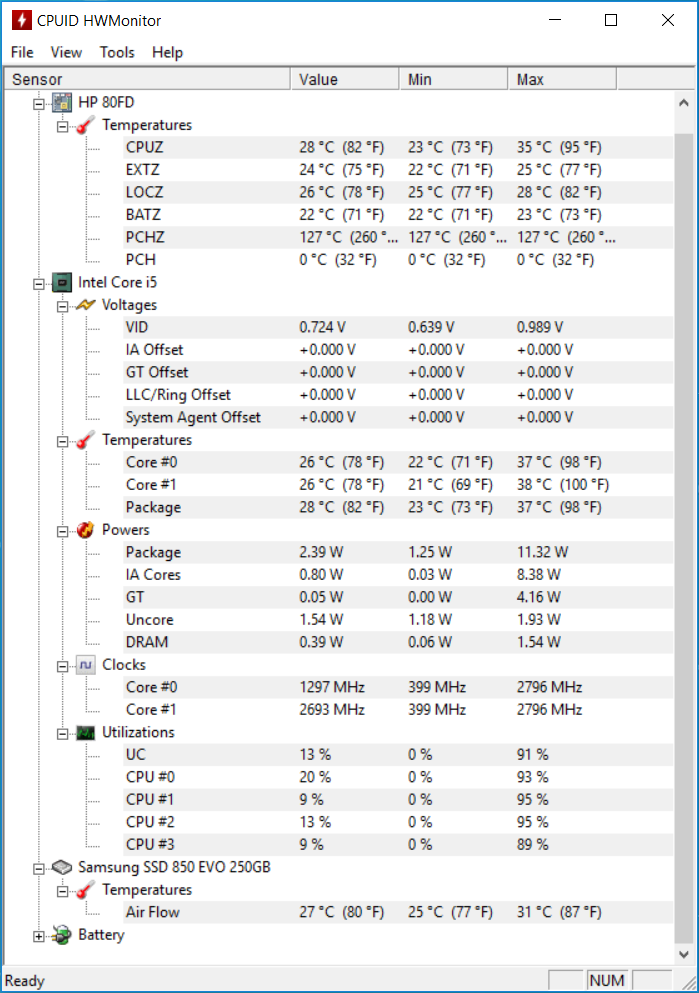This screenshot has width=699, height=993.
Task: Click the Samsung SSD drive icon
Action: (62, 867)
